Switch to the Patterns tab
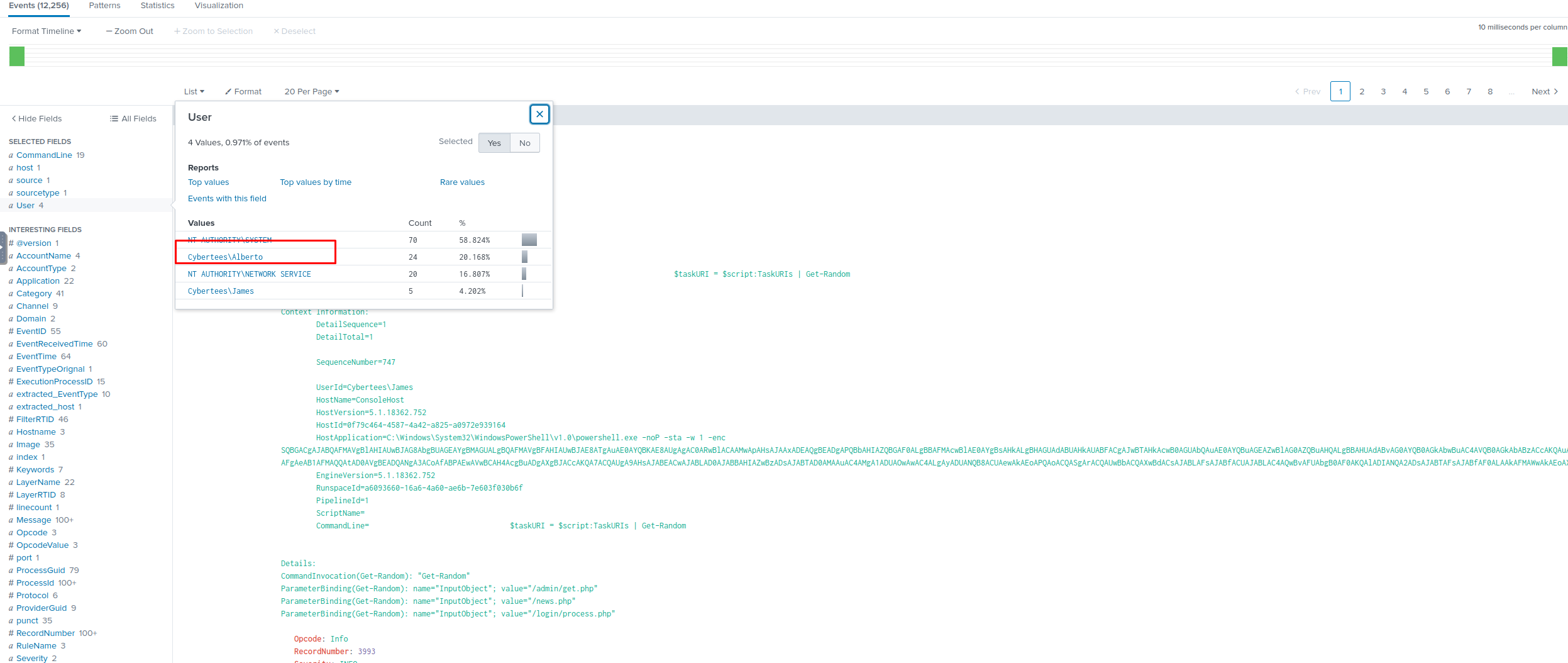Viewport: 1568px width, 663px height. tap(104, 6)
